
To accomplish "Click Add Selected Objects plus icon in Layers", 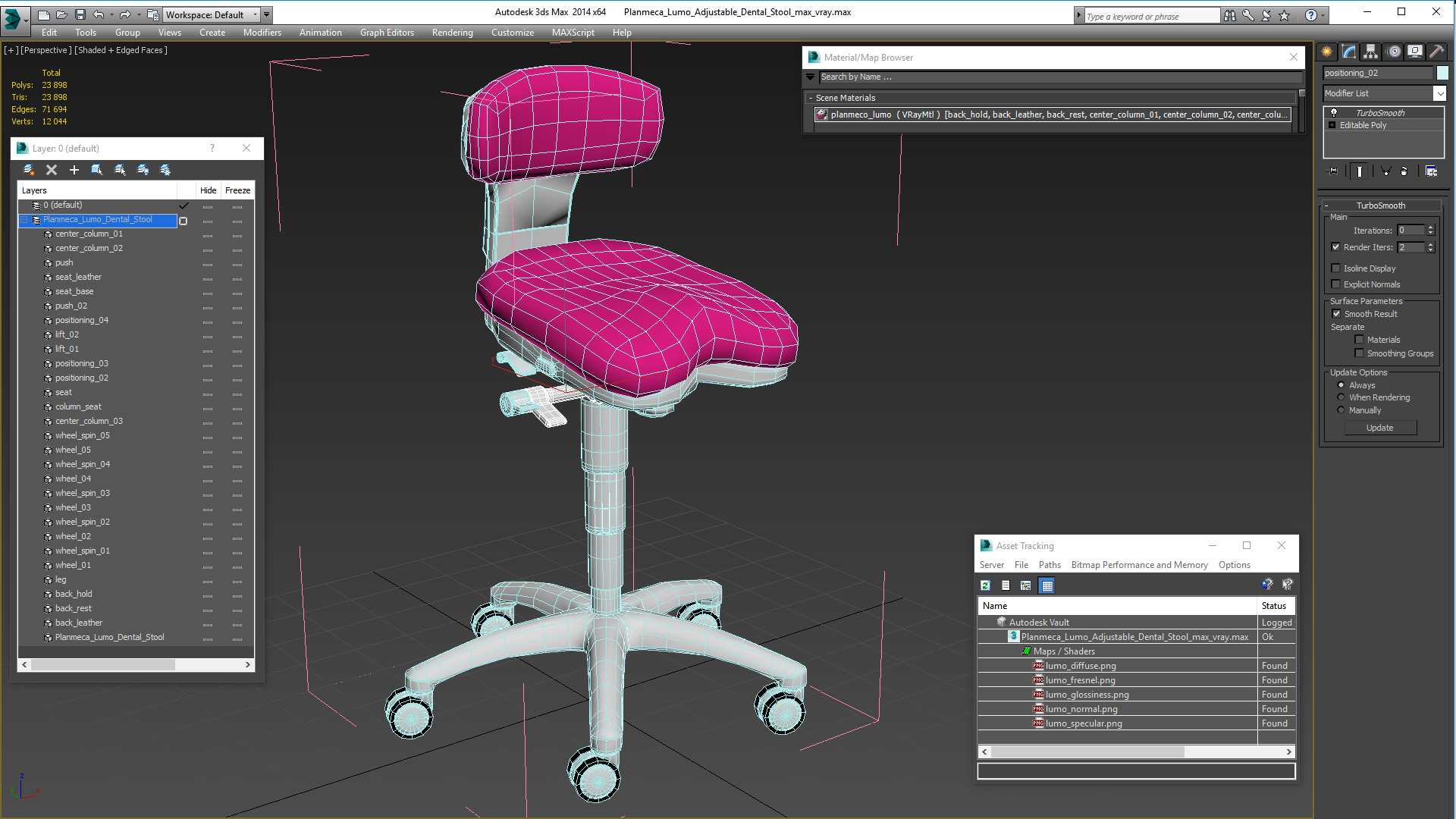I will tap(74, 170).
